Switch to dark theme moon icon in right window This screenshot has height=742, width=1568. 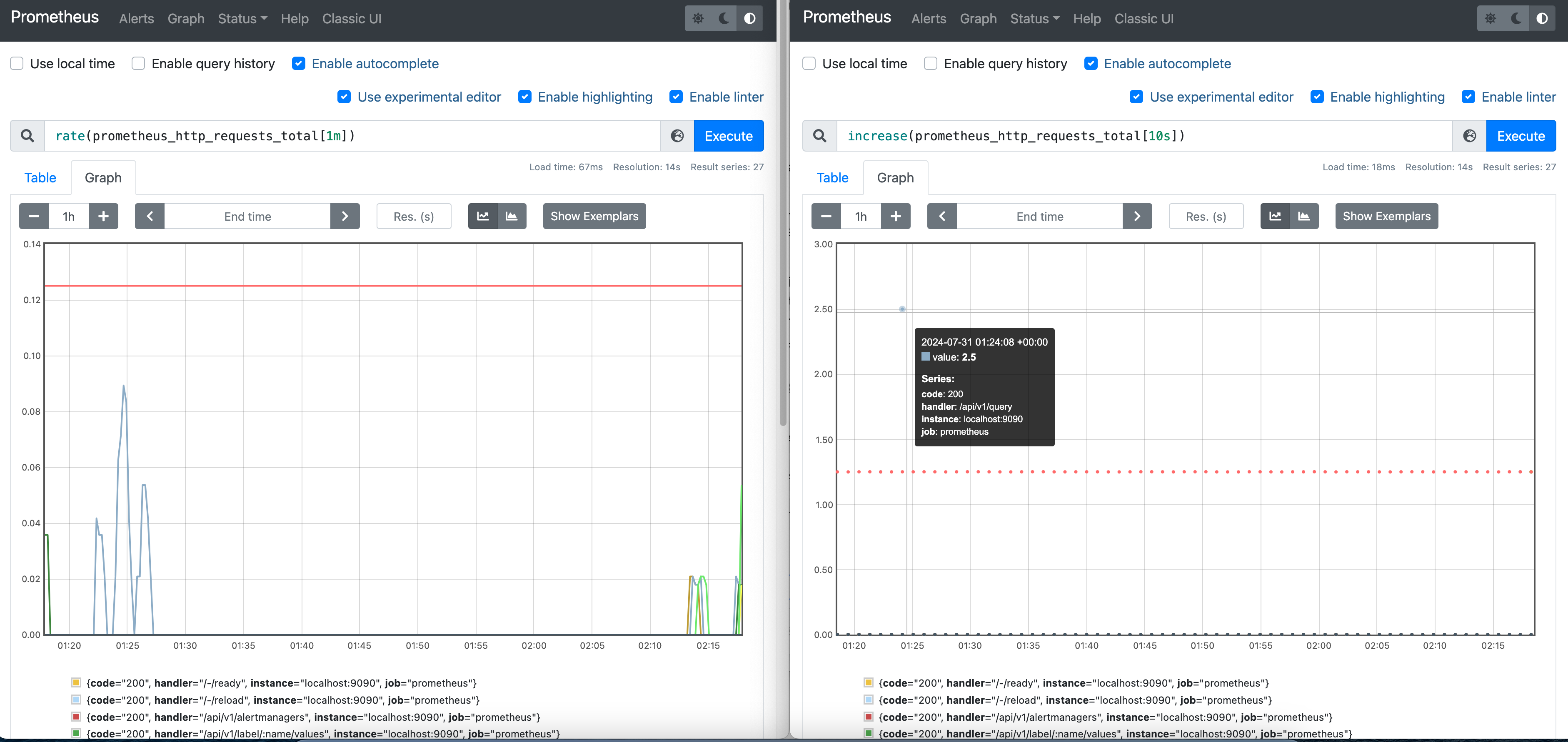[x=1516, y=18]
